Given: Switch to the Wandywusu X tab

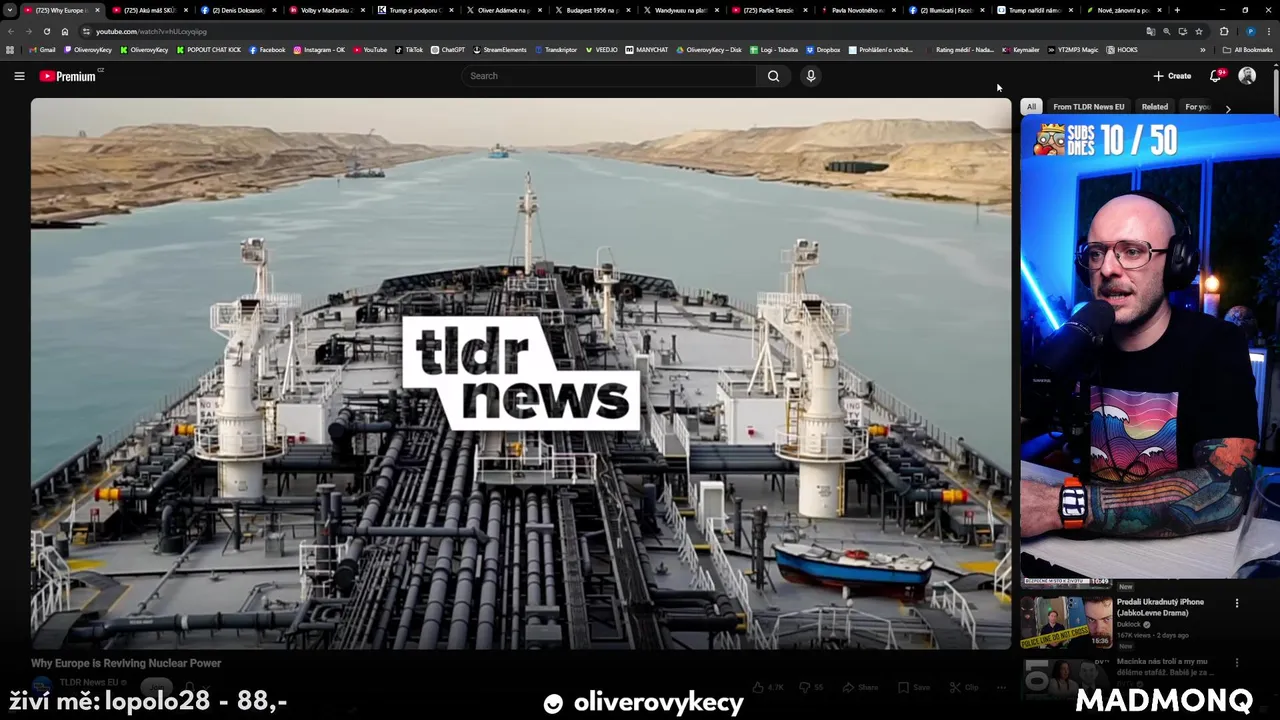Looking at the screenshot, I should point(681,10).
